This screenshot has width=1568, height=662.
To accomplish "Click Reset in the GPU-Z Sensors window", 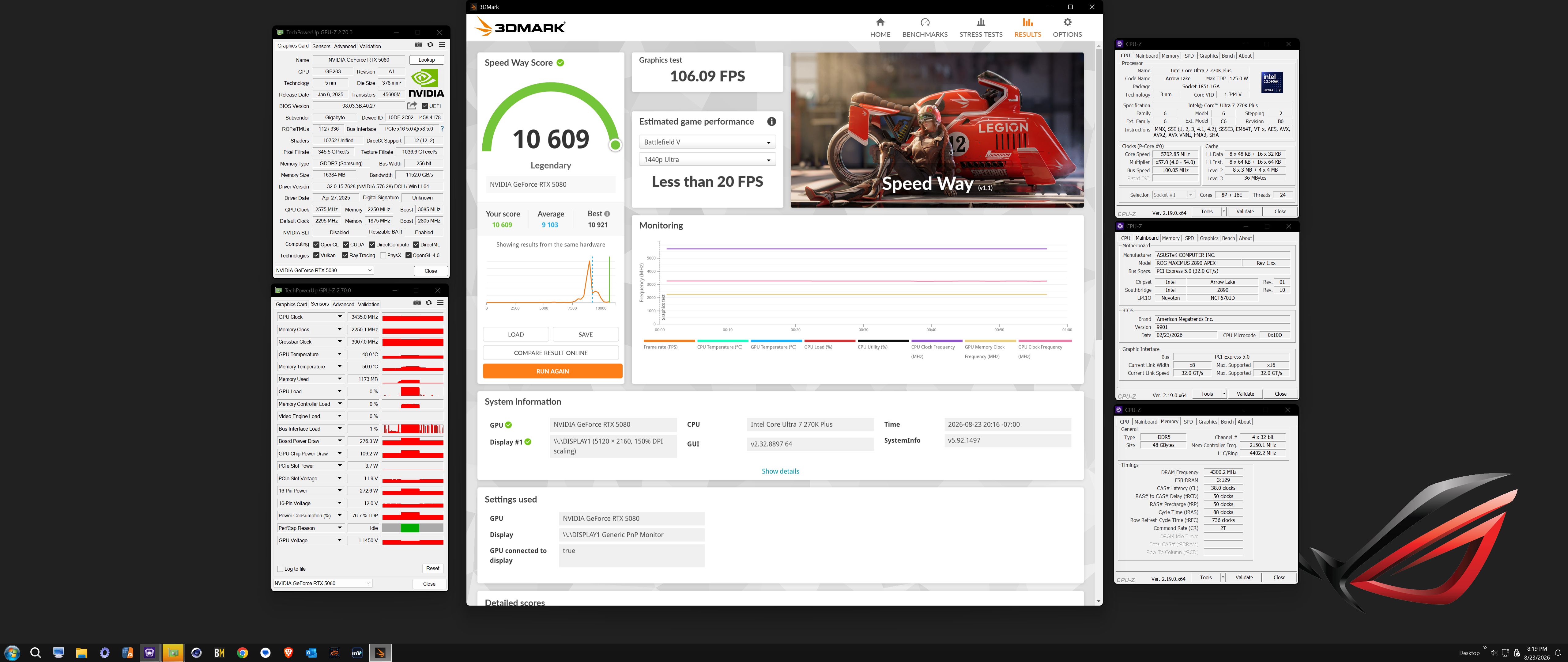I will pyautogui.click(x=433, y=568).
